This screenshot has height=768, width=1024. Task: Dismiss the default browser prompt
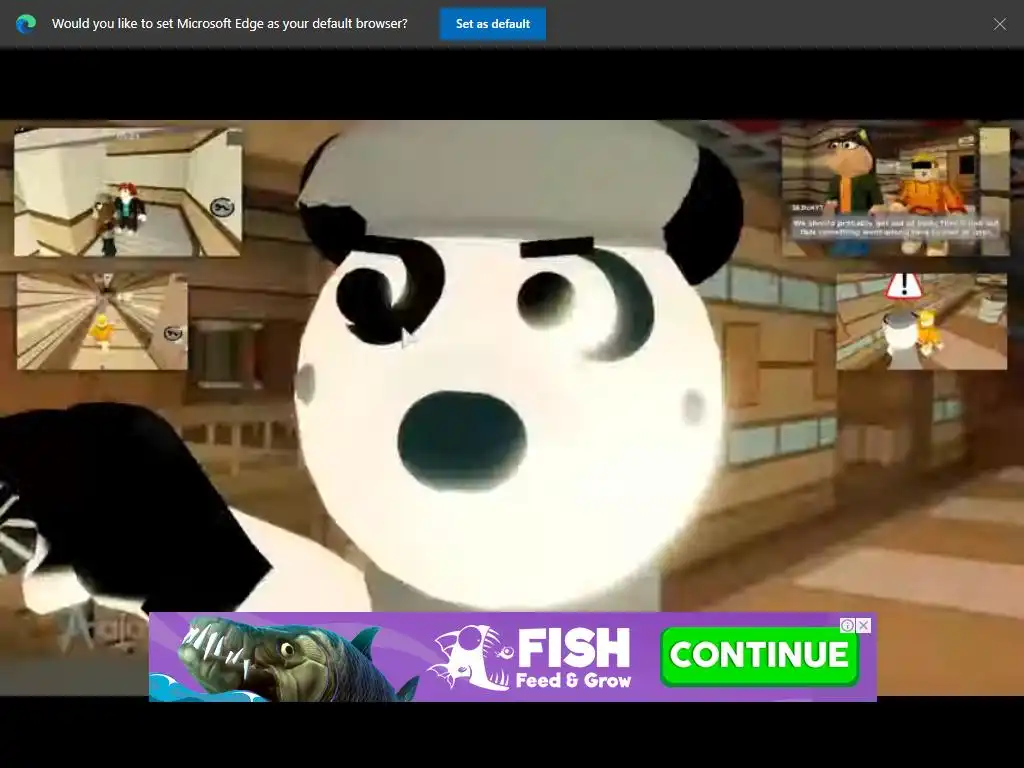[999, 24]
